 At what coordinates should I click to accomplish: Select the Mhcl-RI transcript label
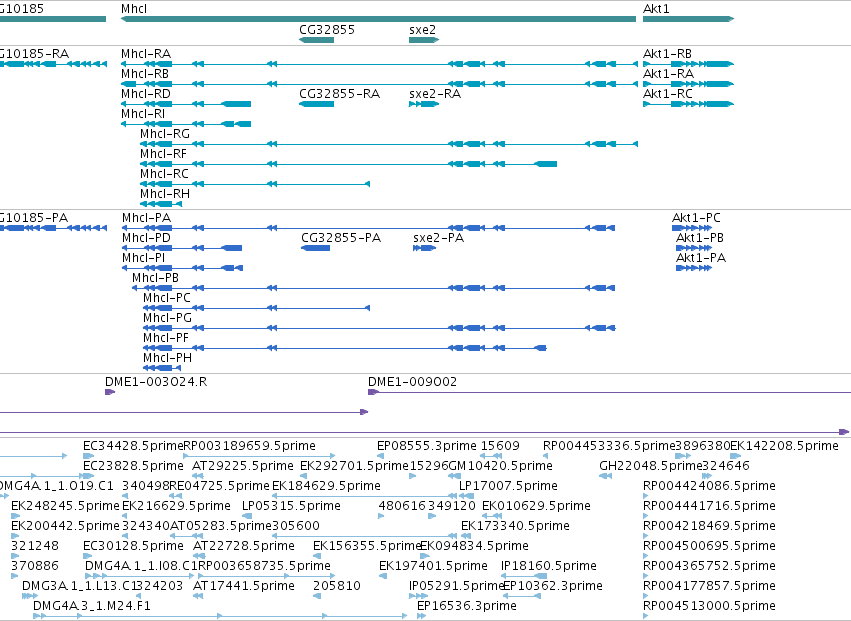pos(143,114)
